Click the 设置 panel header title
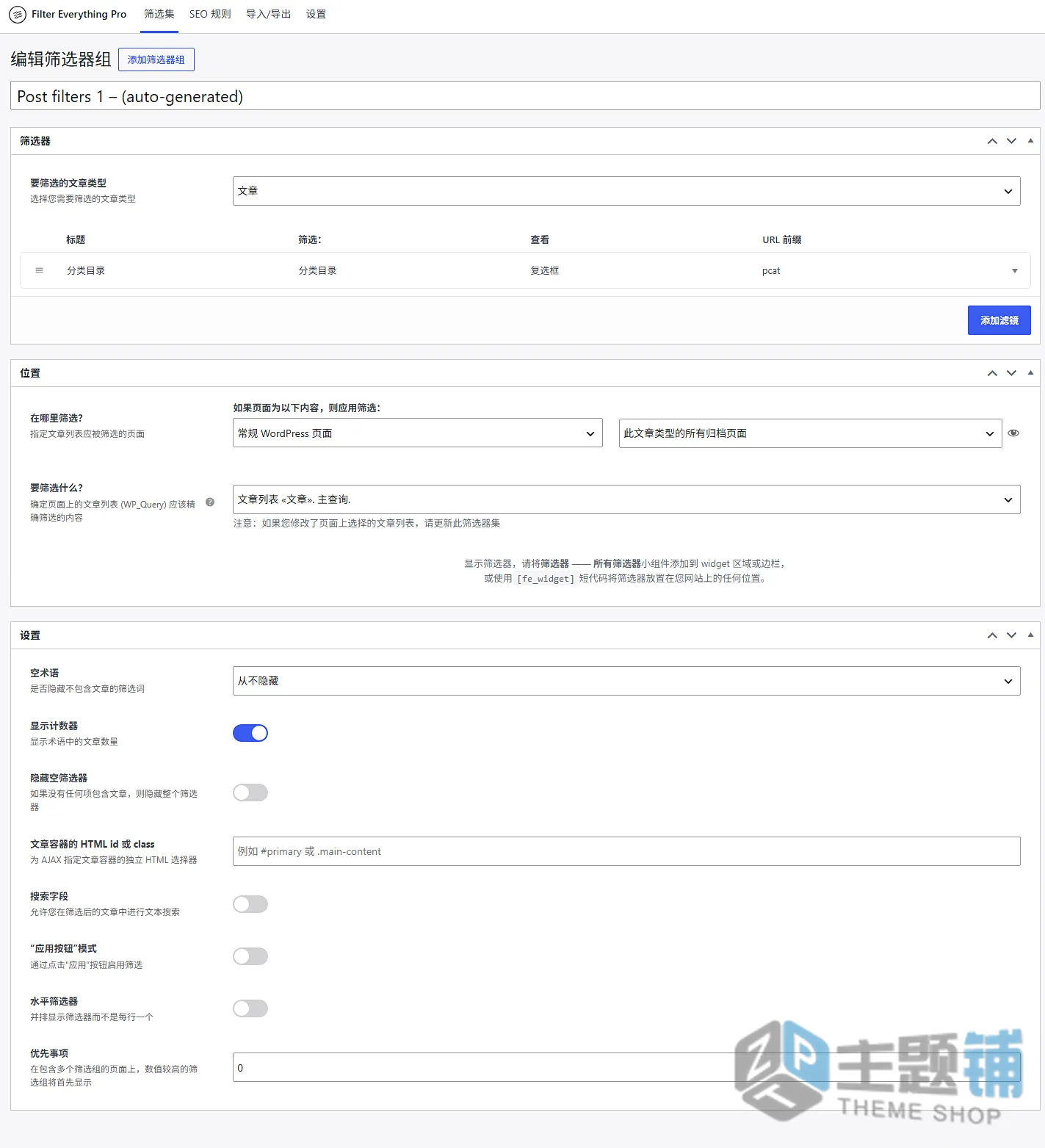This screenshot has height=1148, width=1045. coord(30,635)
